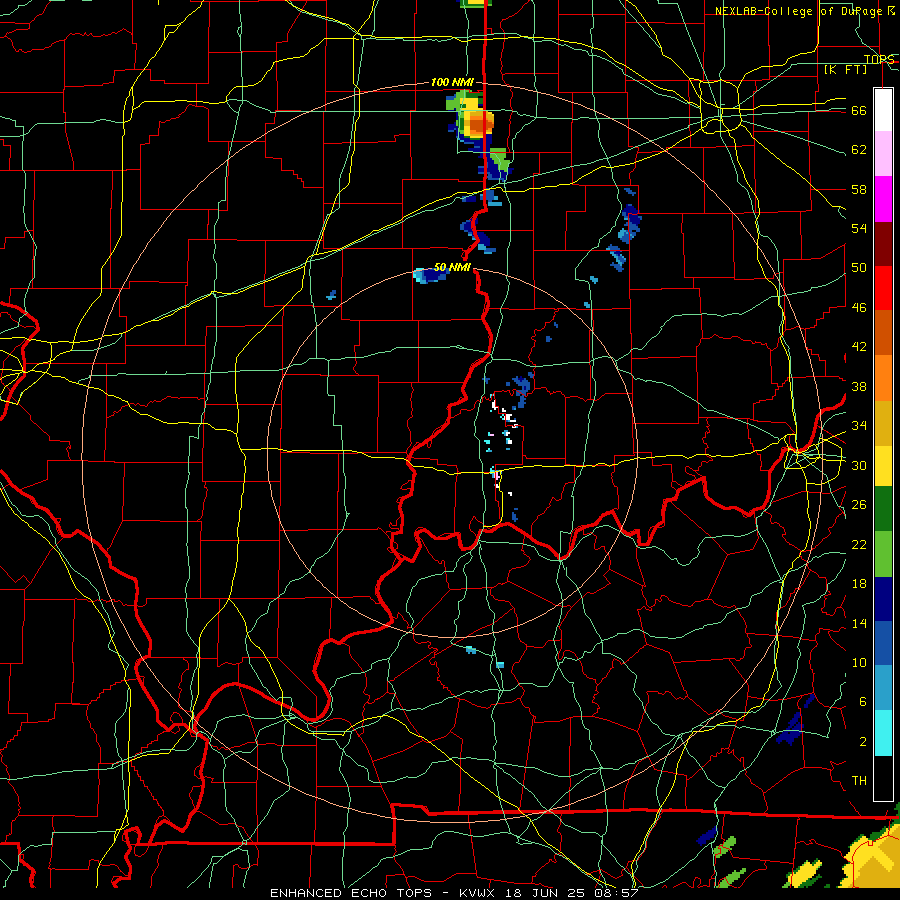Screen dimensions: 900x900
Task: Pick the bright yellow legend color band
Action: pos(883,465)
